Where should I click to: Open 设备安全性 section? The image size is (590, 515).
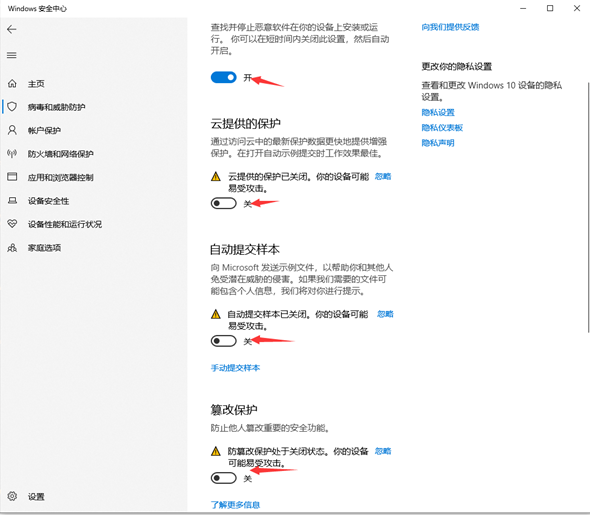pyautogui.click(x=49, y=201)
